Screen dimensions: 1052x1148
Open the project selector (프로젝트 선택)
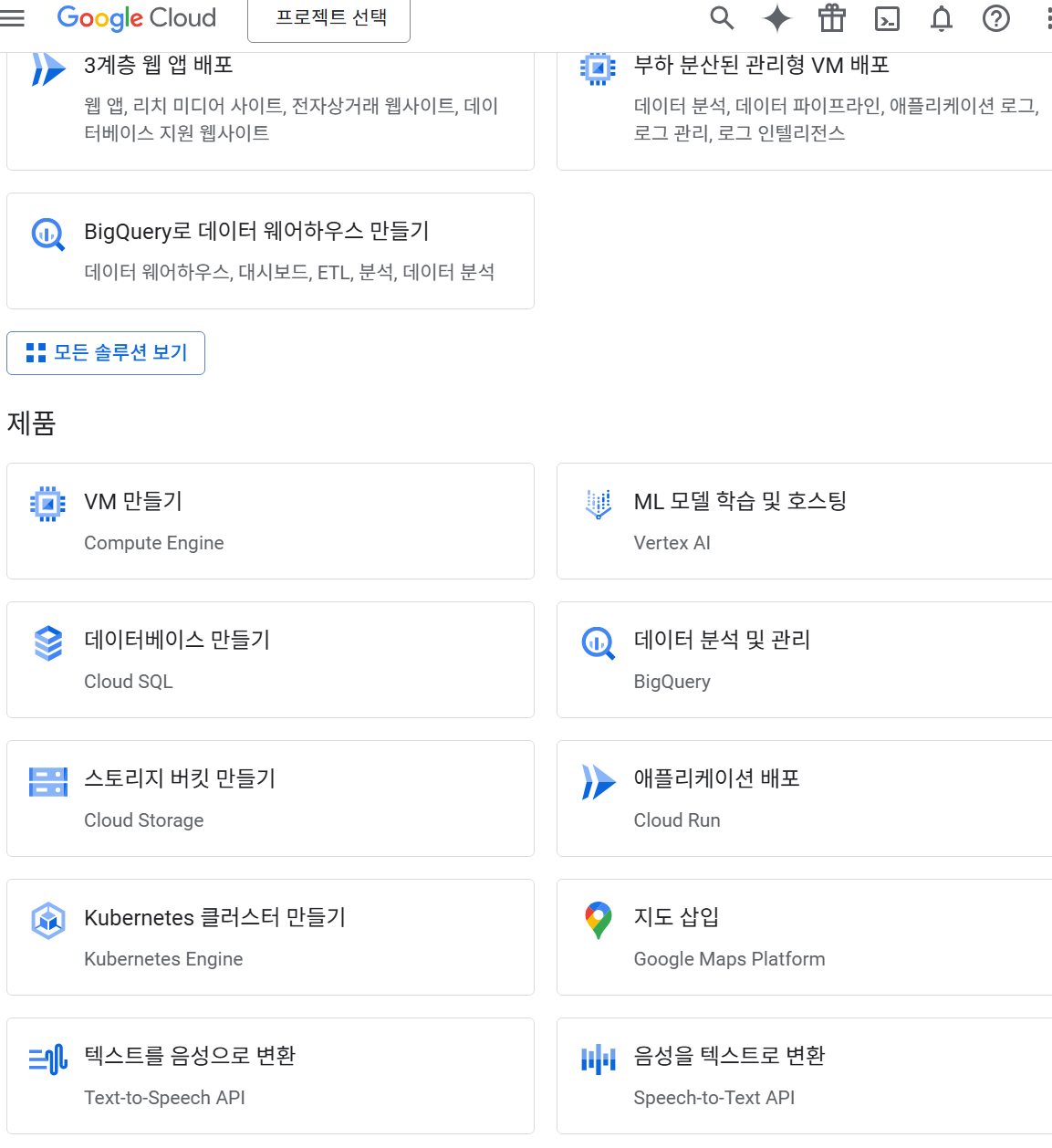tap(329, 18)
